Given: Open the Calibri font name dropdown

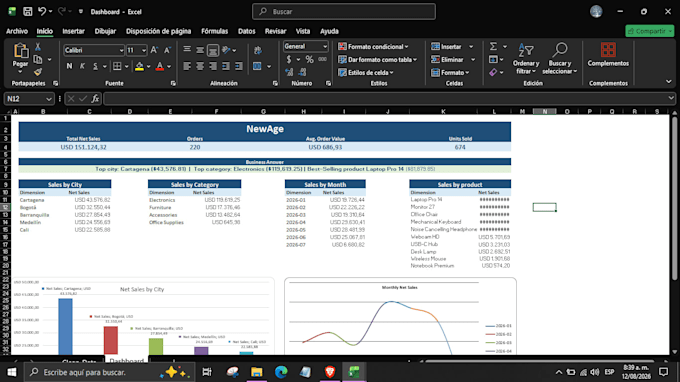Looking at the screenshot, I should (x=121, y=50).
